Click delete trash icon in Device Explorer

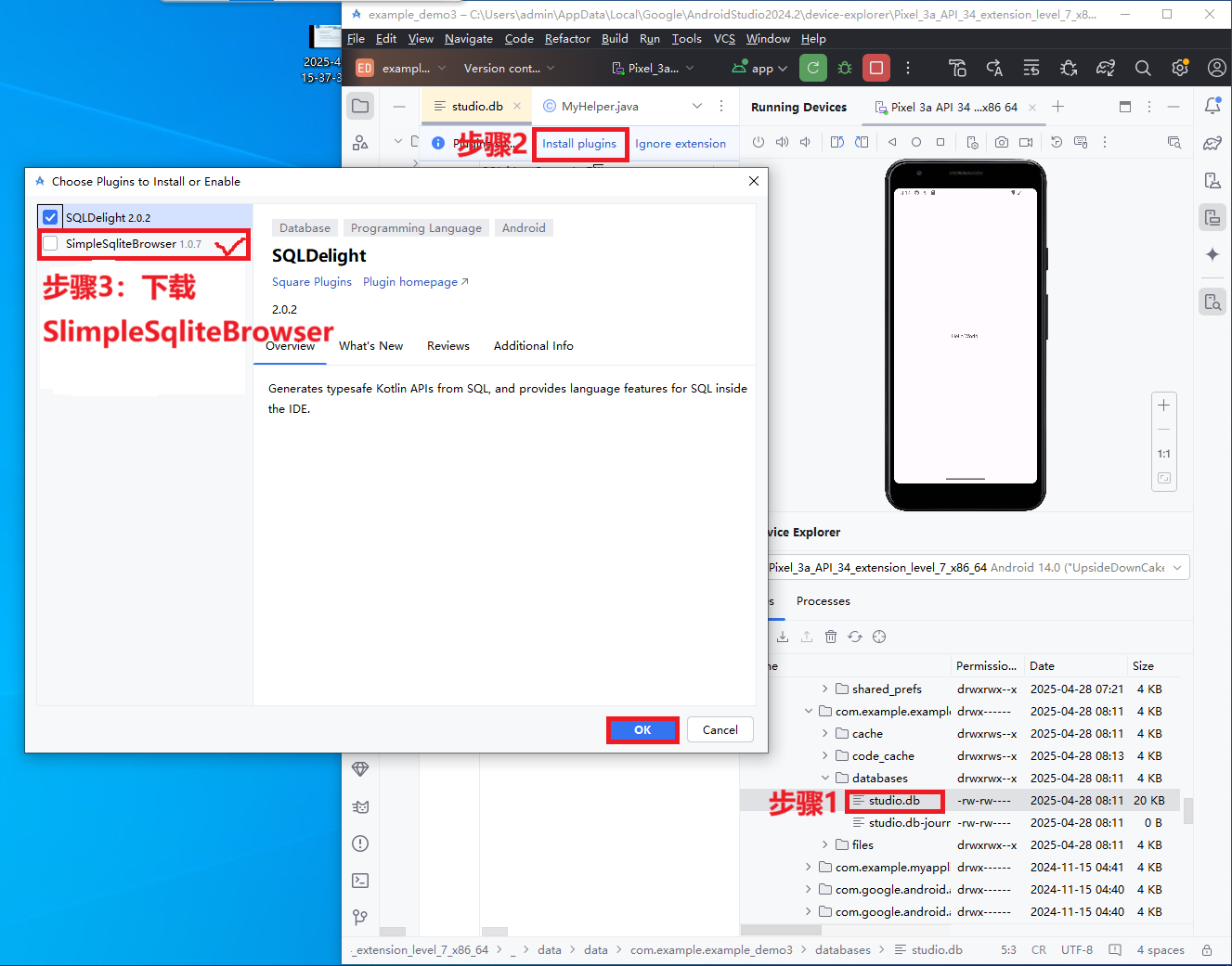pos(831,637)
